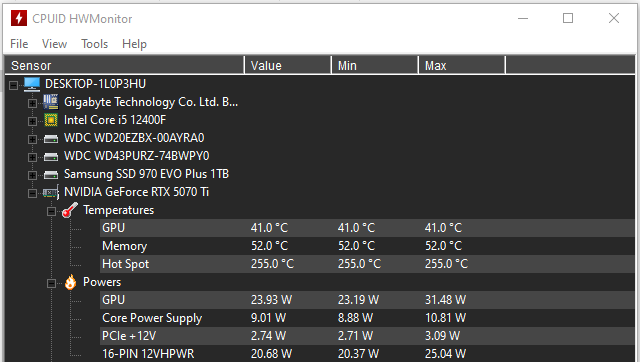This screenshot has height=362, width=640.
Task: Select NVIDIA GeForce RTX 5070 Ti row
Action: coord(136,192)
